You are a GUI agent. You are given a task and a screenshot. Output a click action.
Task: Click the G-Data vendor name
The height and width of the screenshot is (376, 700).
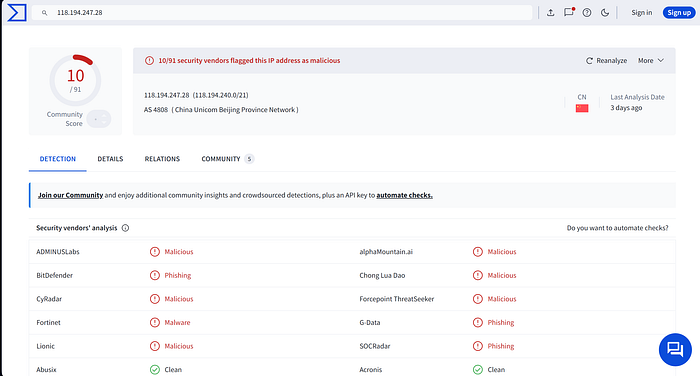[370, 322]
